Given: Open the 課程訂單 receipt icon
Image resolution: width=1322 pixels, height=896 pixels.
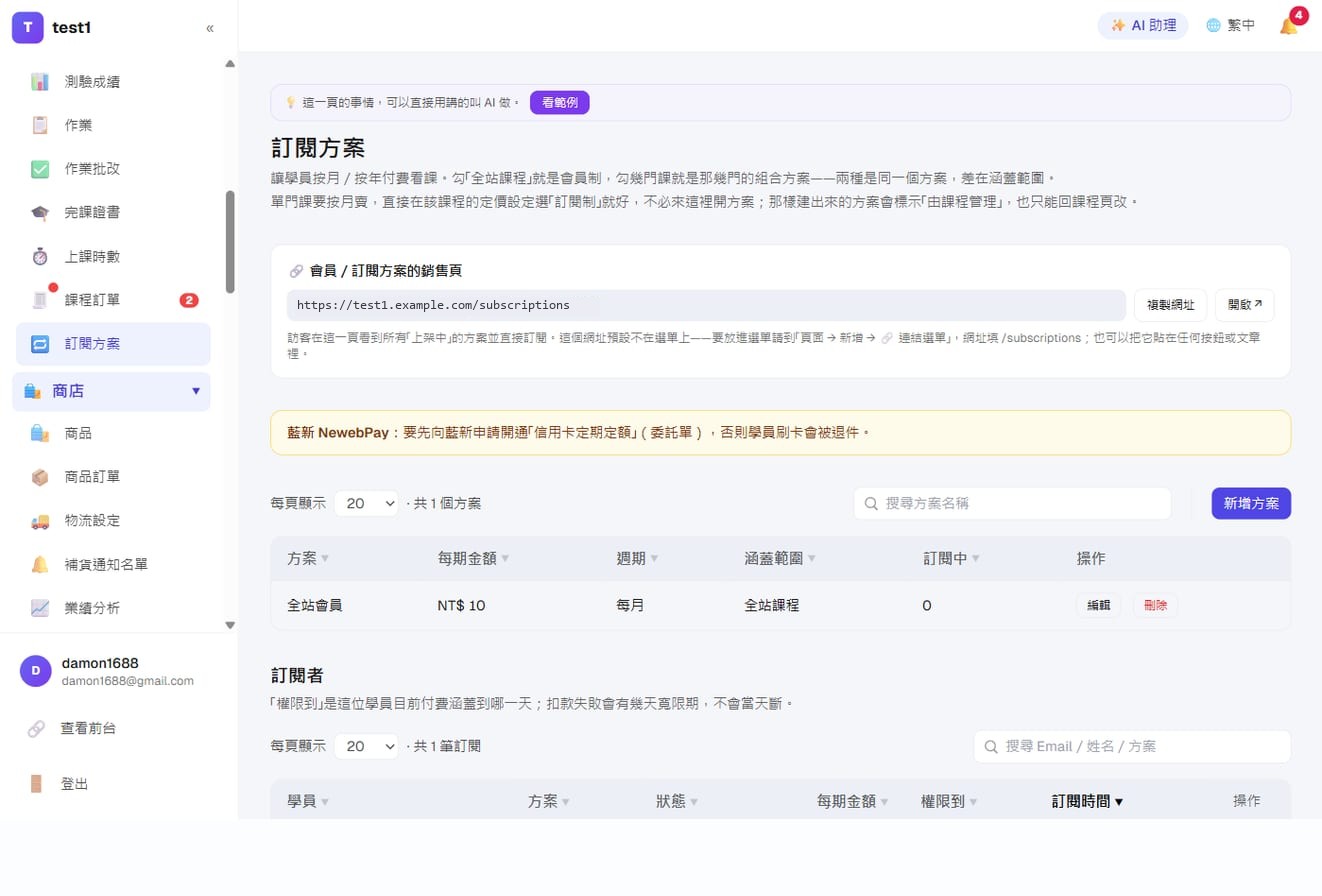Looking at the screenshot, I should [x=40, y=300].
